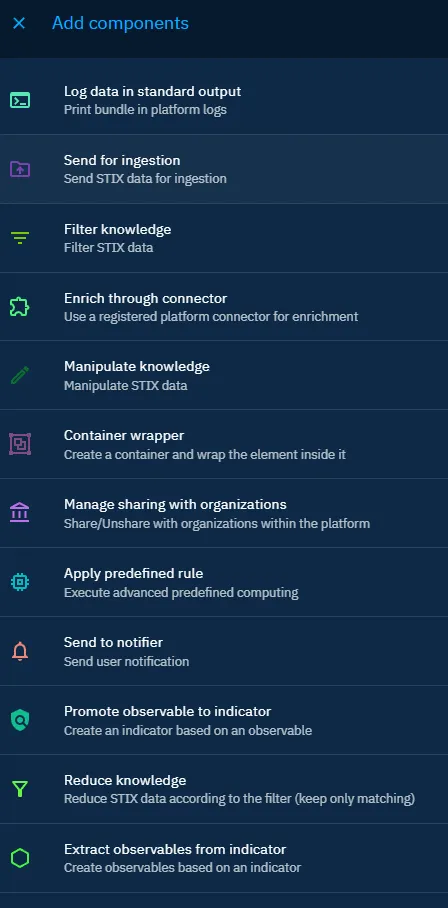Select Log data in standard output
This screenshot has width=448, height=908.
tap(224, 100)
